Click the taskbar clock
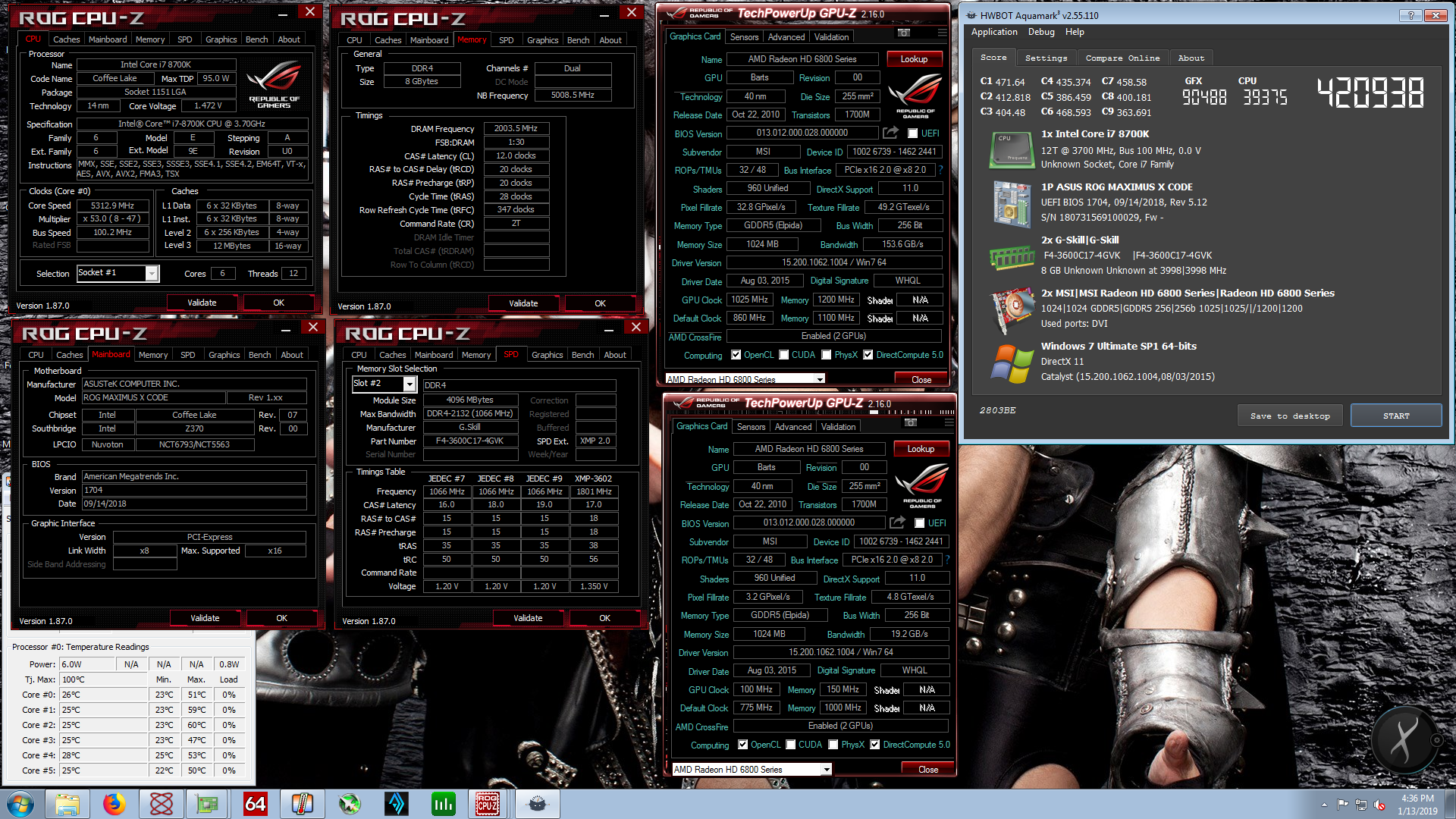 pyautogui.click(x=1417, y=805)
